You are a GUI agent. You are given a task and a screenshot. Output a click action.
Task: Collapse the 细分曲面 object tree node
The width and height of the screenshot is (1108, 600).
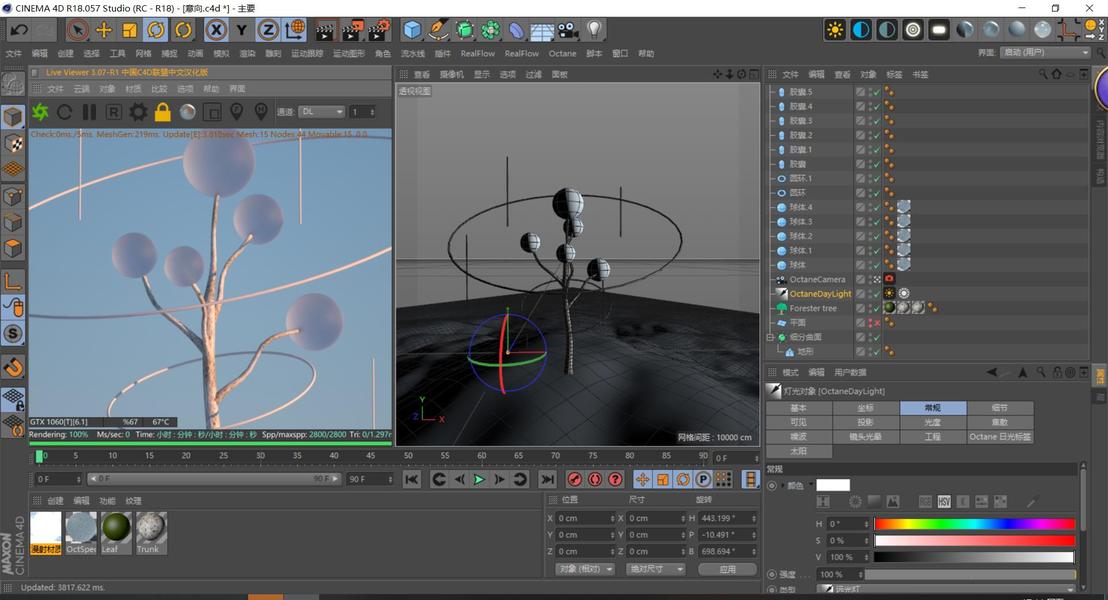[x=770, y=337]
